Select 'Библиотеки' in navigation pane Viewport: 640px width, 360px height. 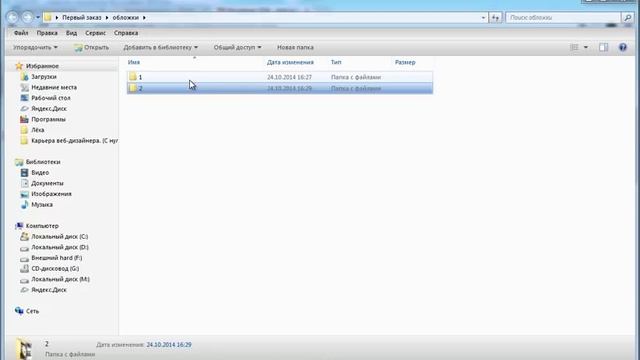[x=43, y=162]
